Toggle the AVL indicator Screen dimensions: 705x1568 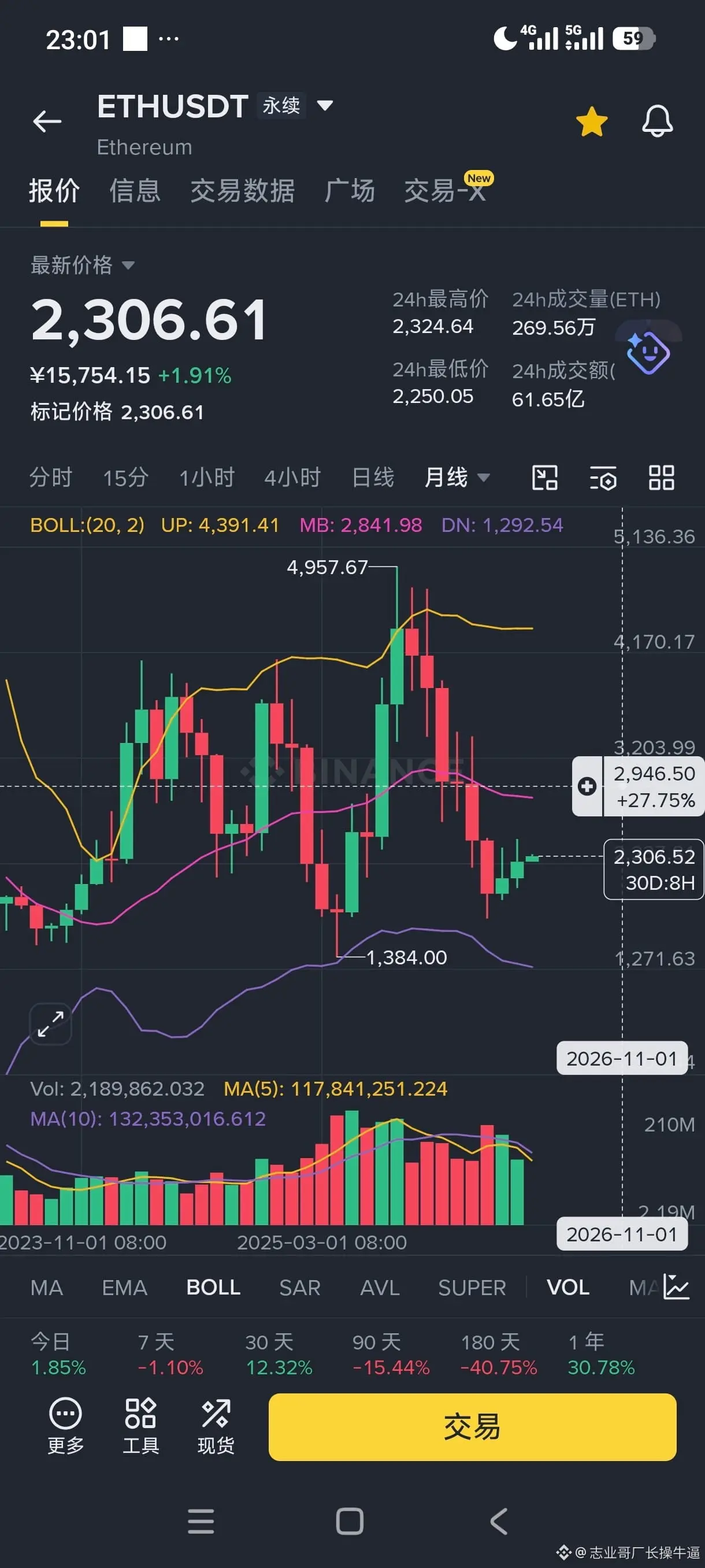[x=380, y=1288]
